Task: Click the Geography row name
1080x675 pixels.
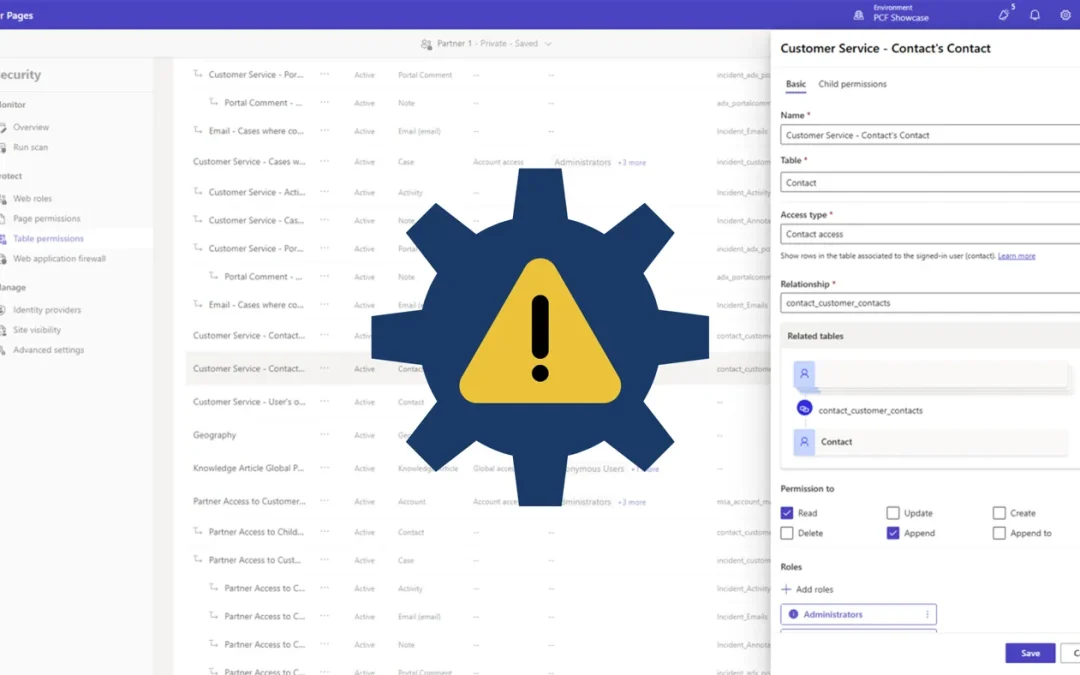Action: tap(214, 435)
